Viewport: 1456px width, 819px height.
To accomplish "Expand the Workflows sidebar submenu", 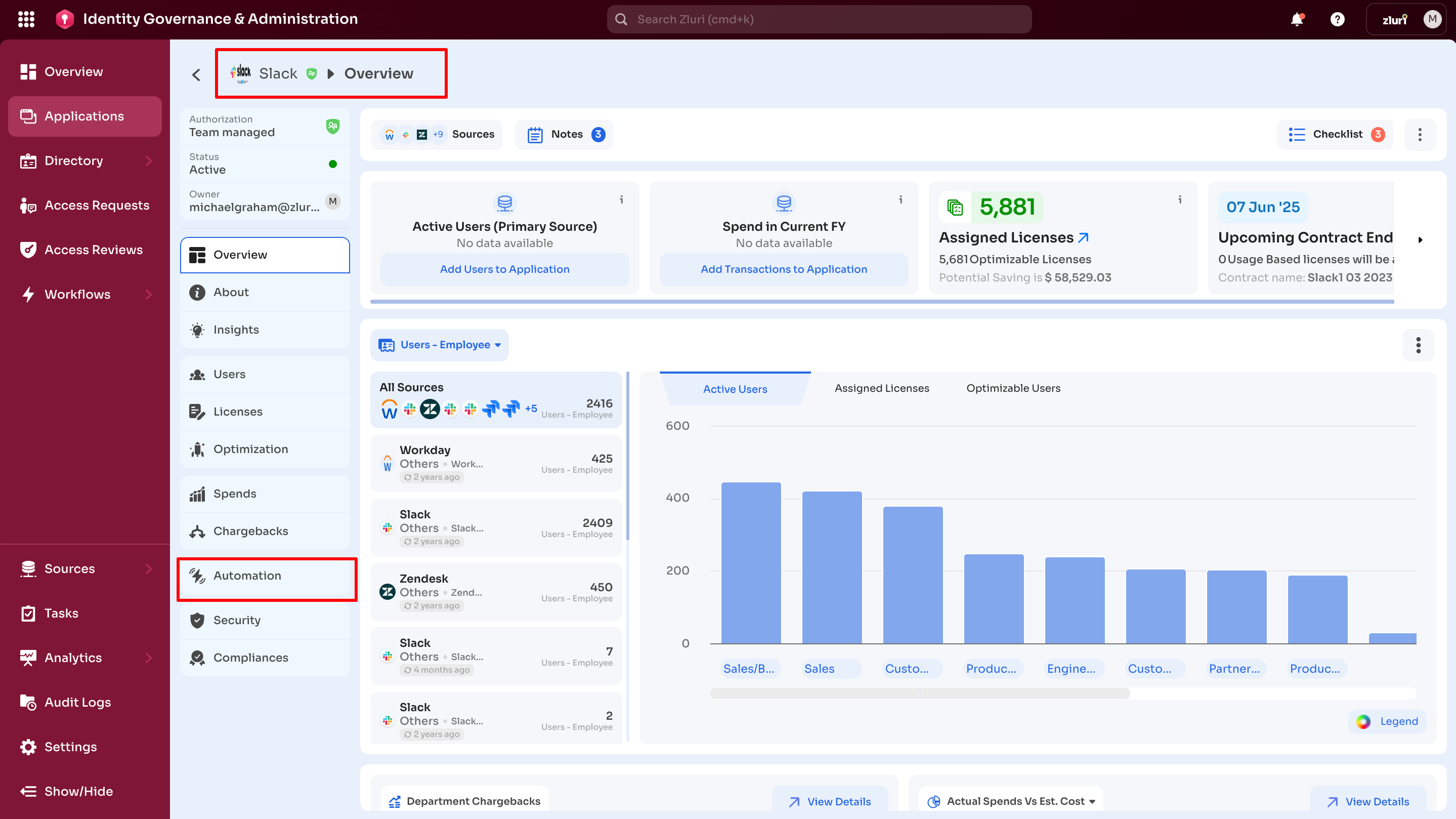I will 148,294.
